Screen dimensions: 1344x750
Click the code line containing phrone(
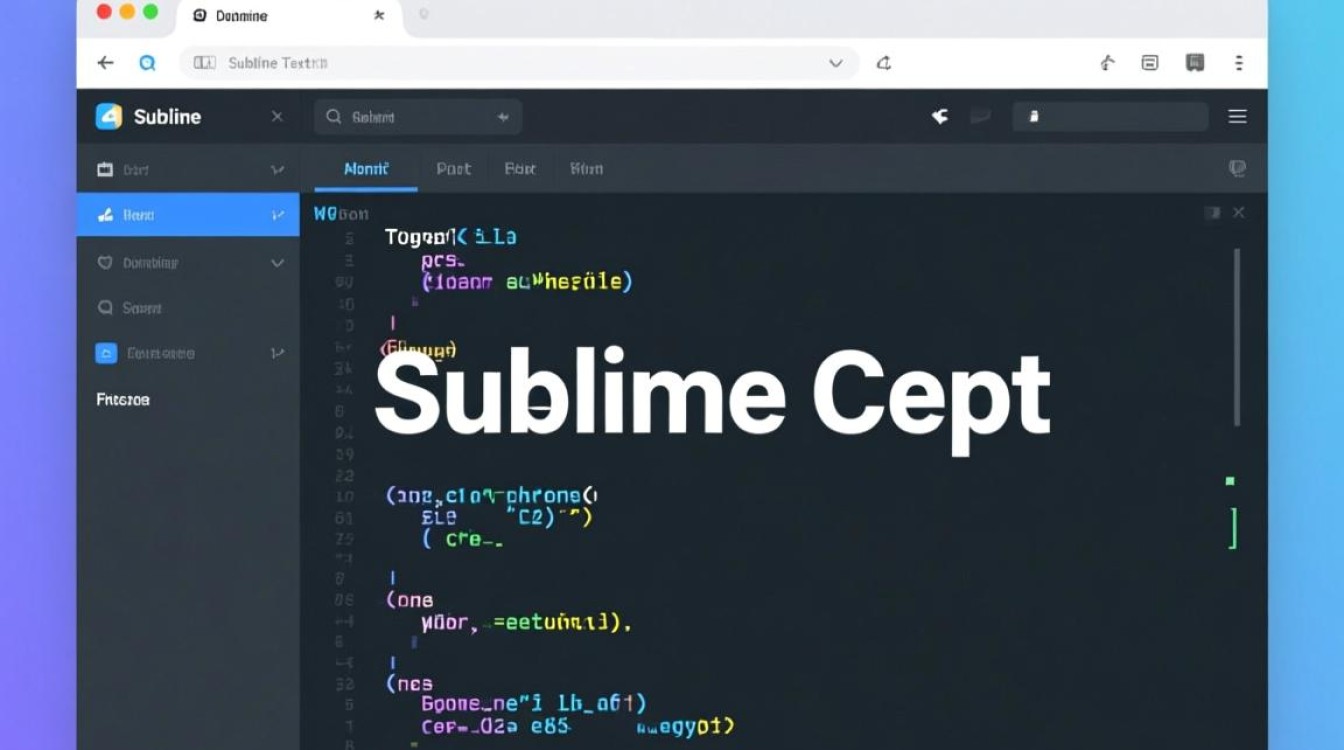coord(491,495)
